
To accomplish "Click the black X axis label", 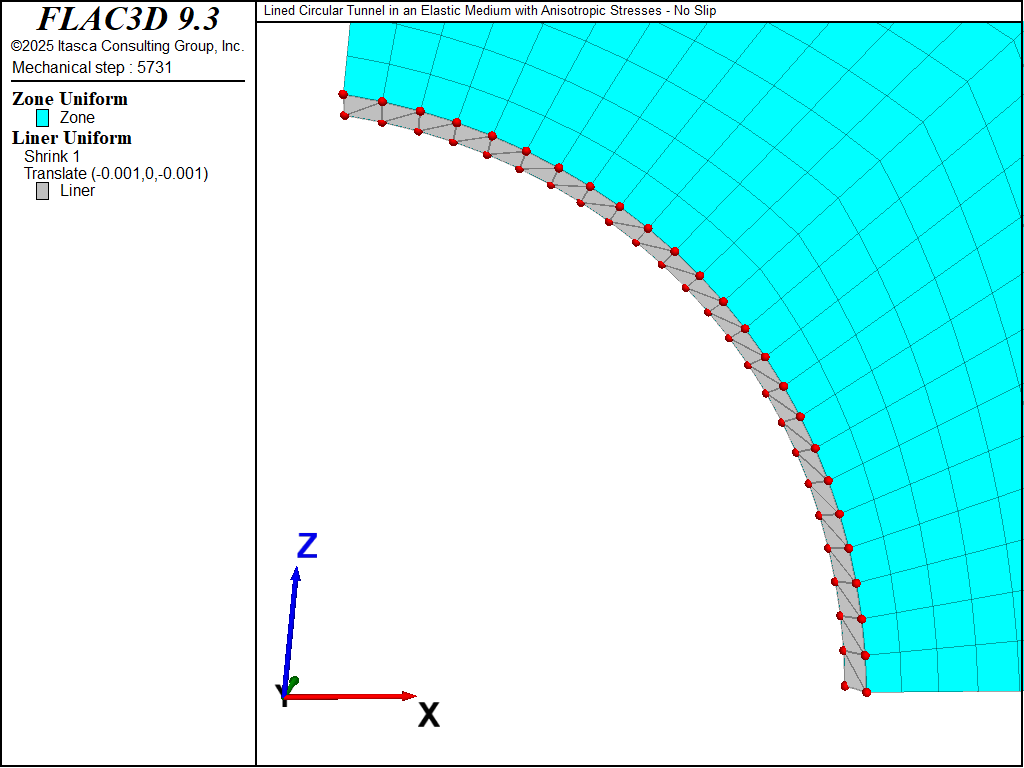I will coord(429,714).
